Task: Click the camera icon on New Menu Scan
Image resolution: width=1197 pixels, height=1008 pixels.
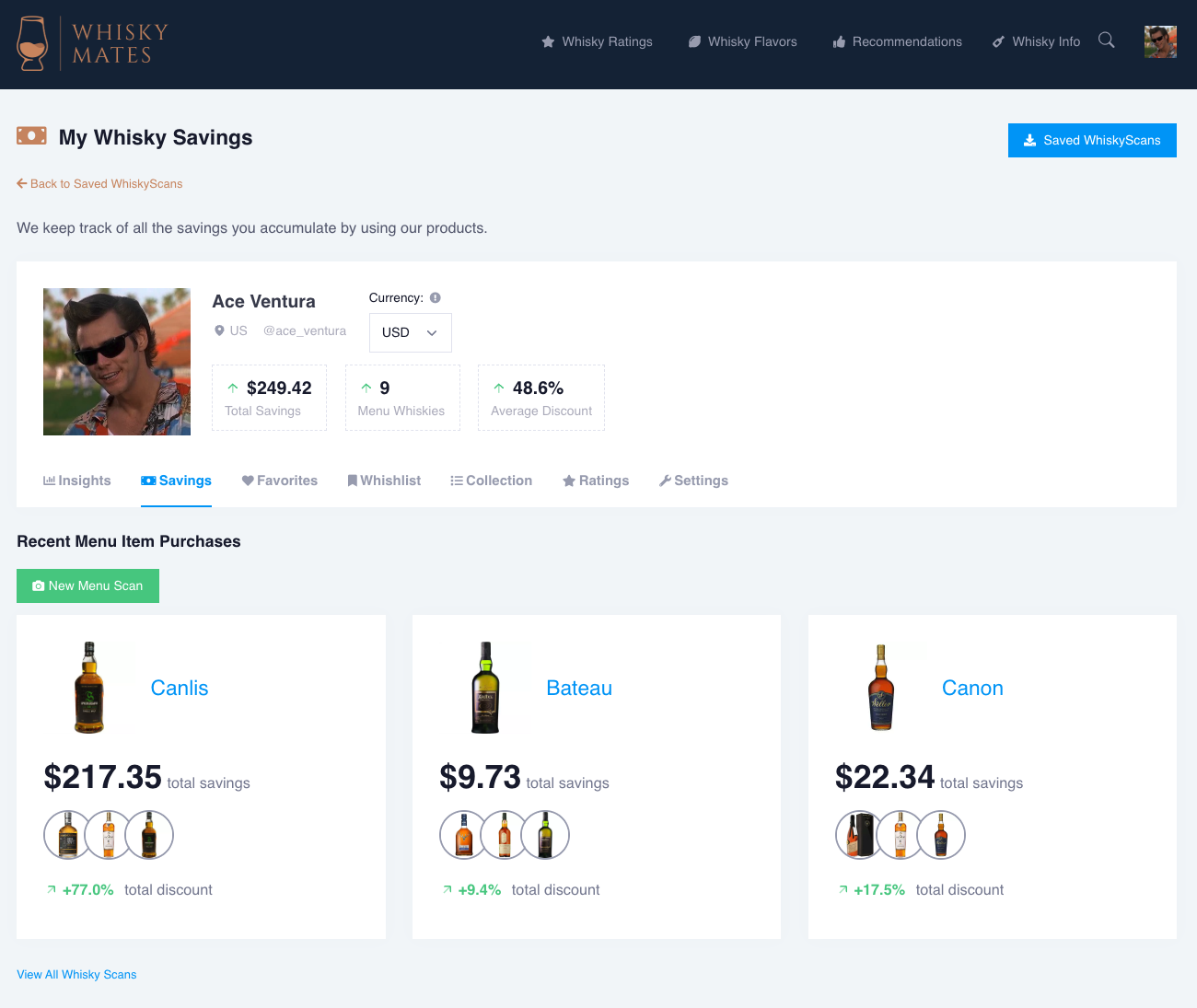Action: (x=38, y=585)
